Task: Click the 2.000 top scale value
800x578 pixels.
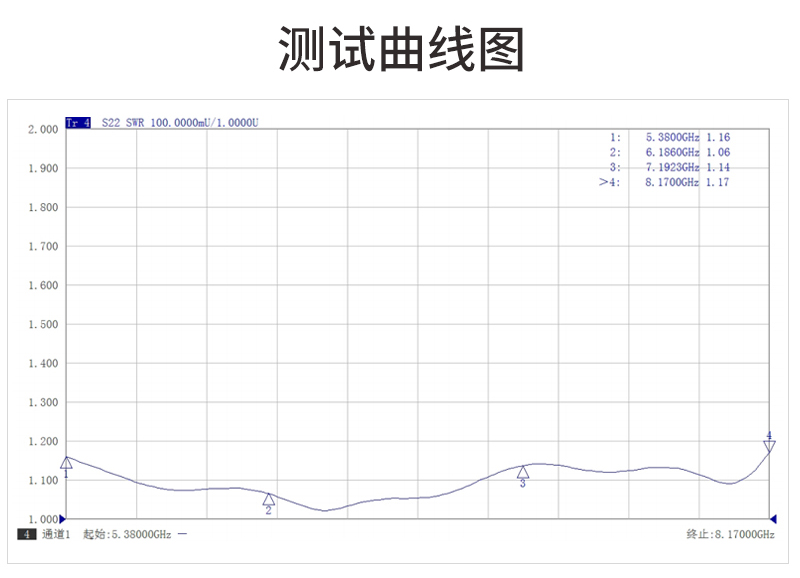Action: pyautogui.click(x=42, y=129)
